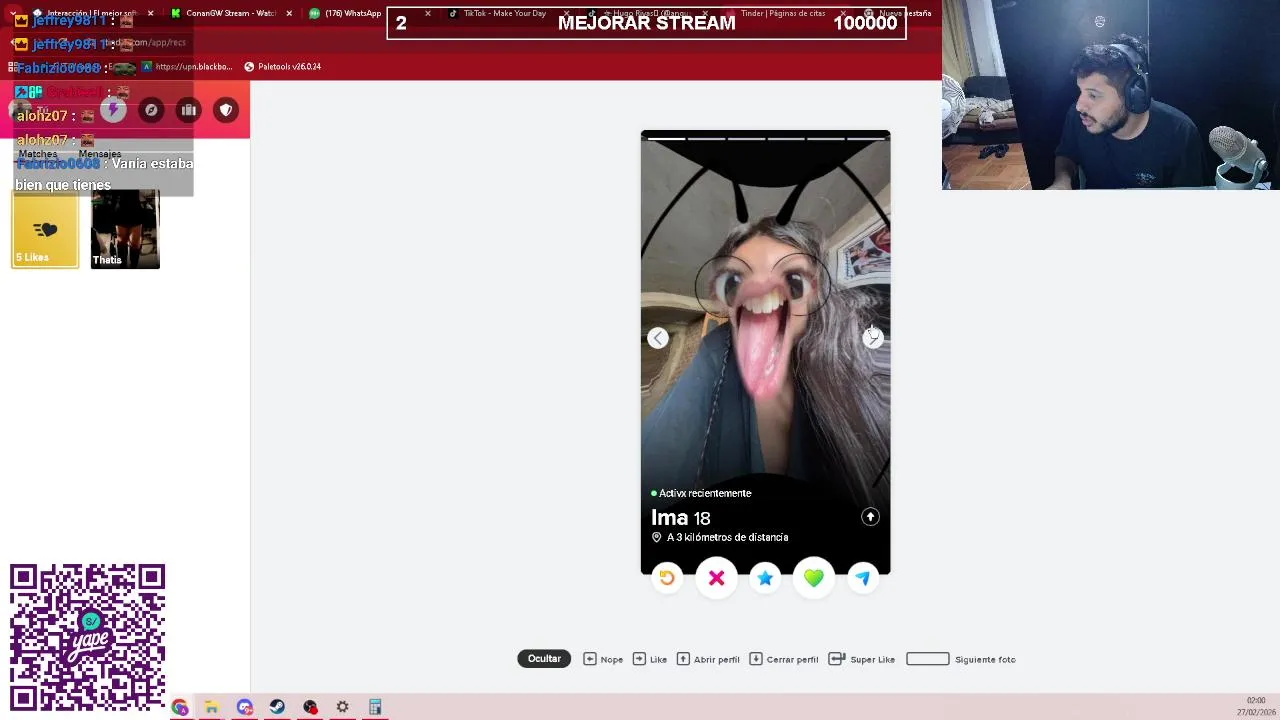
Task: Click the pink X Nope button
Action: click(x=716, y=578)
